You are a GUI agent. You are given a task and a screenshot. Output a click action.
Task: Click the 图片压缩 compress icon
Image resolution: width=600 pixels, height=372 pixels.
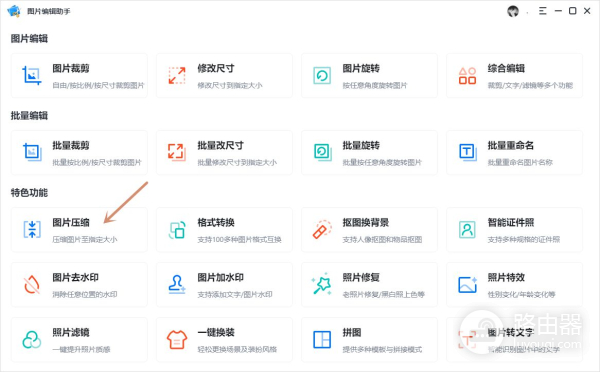(x=32, y=229)
